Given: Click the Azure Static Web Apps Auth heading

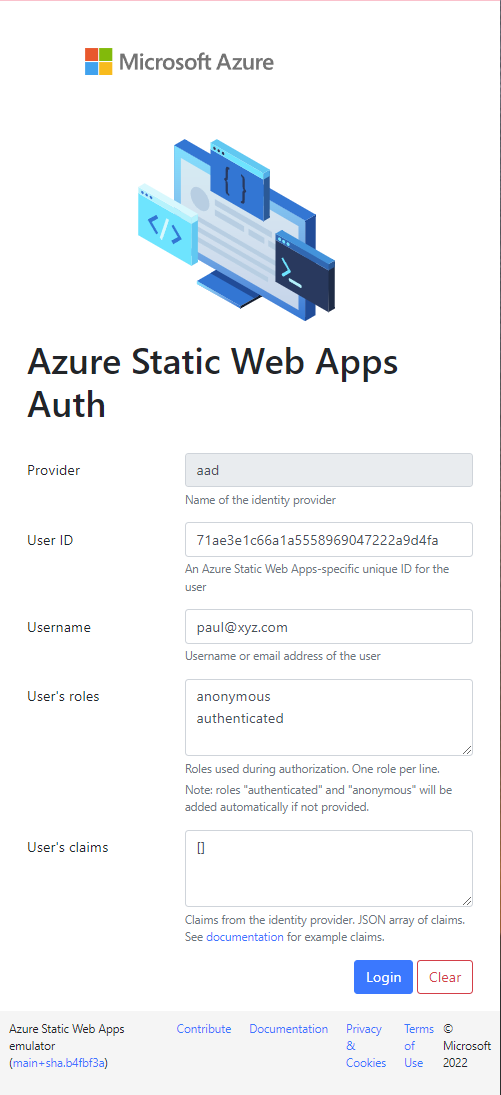Looking at the screenshot, I should click(x=213, y=383).
